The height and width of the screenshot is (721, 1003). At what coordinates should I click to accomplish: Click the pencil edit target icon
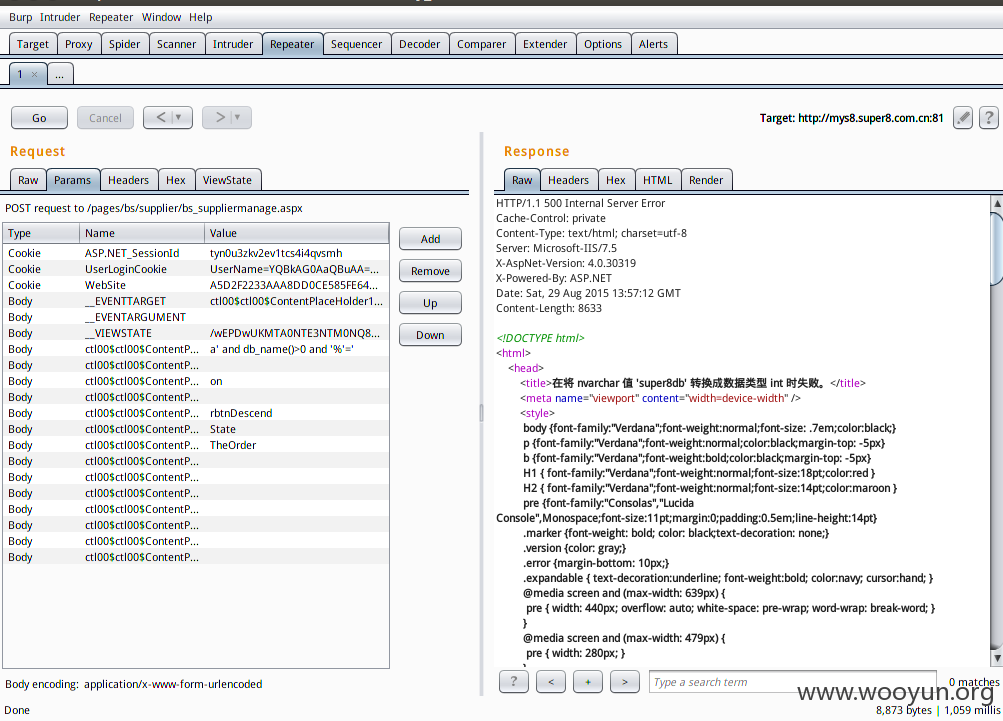[x=963, y=118]
